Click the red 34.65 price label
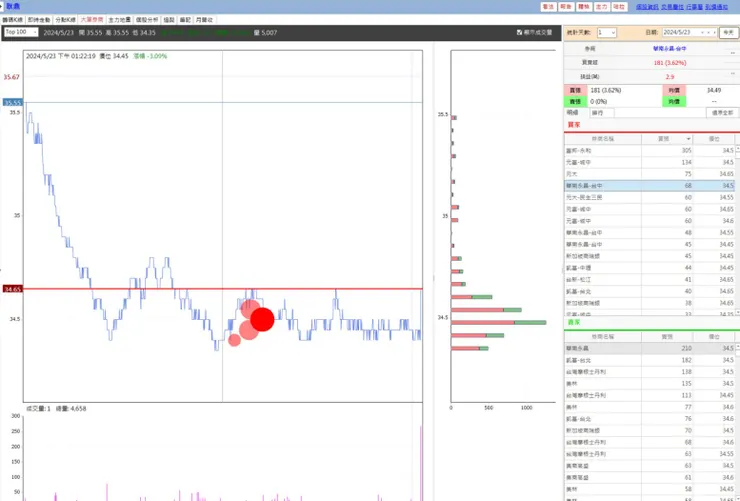 pyautogui.click(x=12, y=289)
